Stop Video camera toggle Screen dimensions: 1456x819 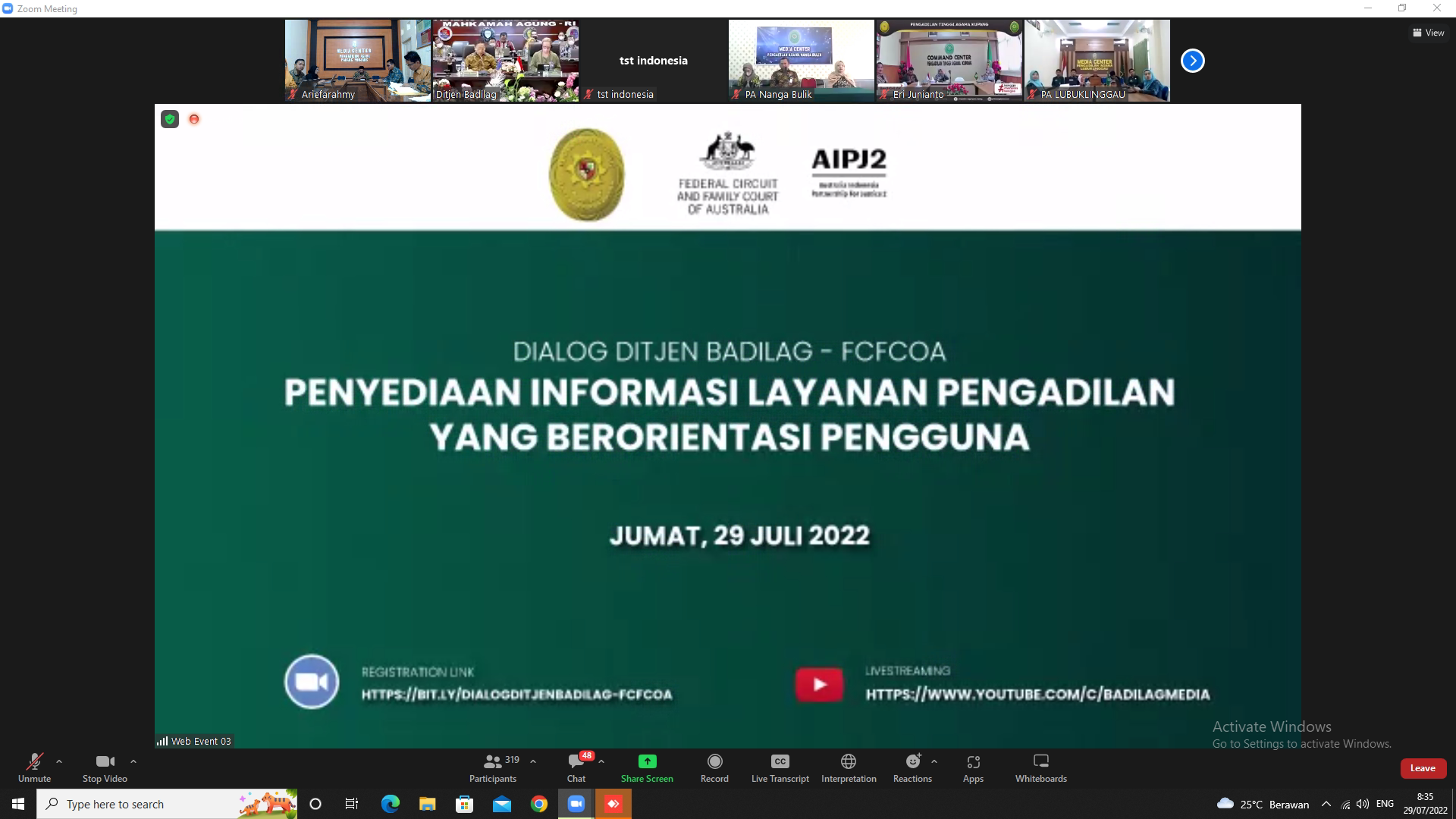[x=105, y=767]
